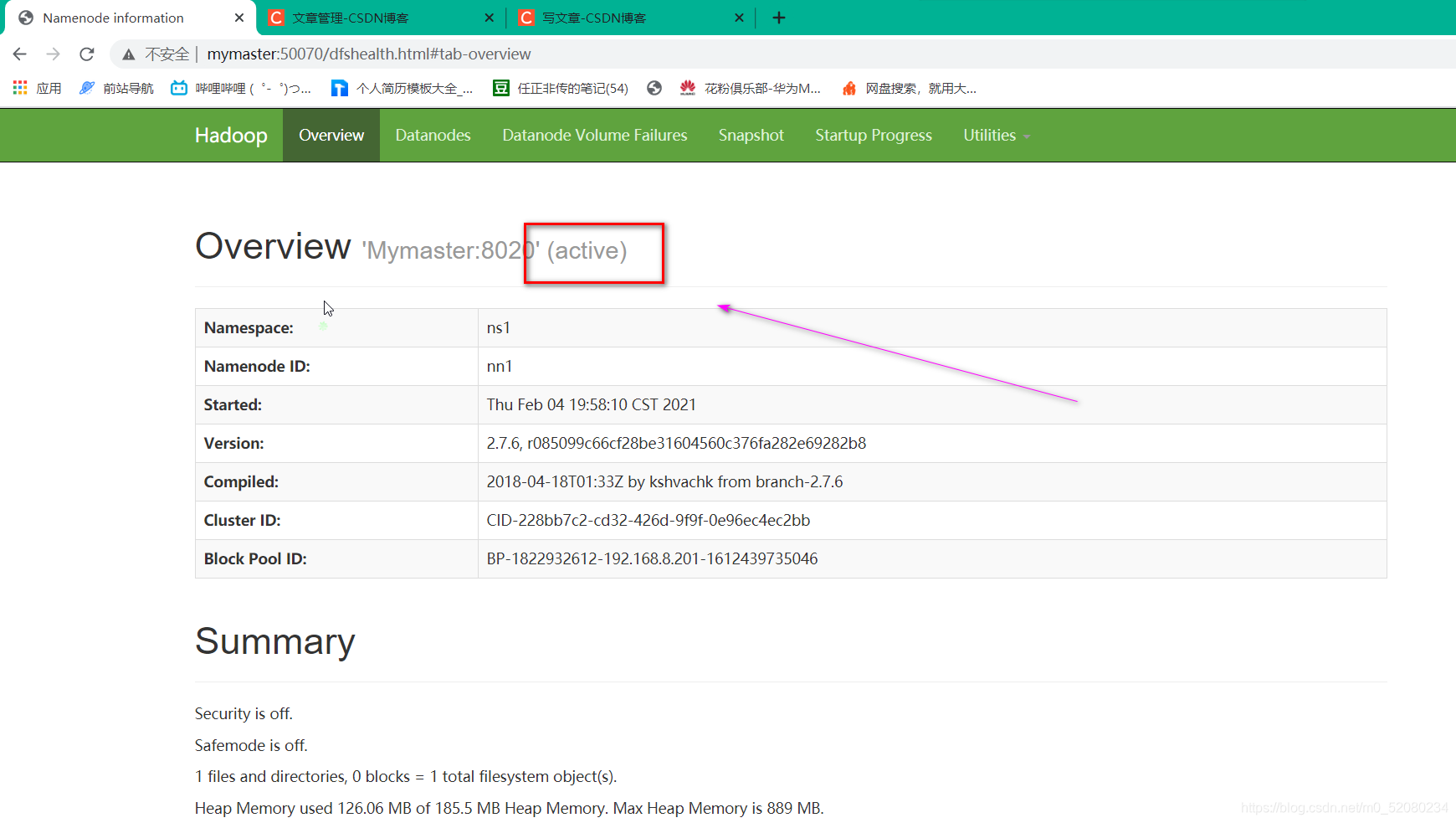
Task: Open Datanode Volume Failures tab
Action: click(x=594, y=135)
